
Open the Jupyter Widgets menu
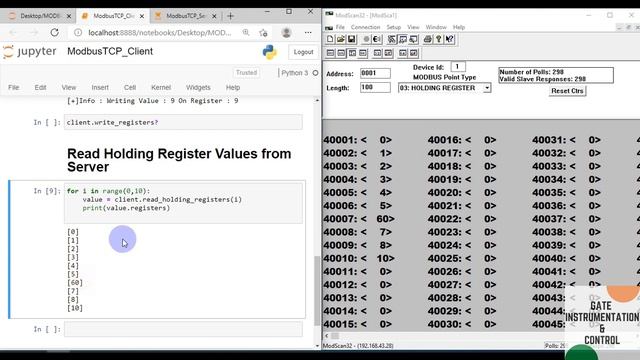(x=198, y=87)
